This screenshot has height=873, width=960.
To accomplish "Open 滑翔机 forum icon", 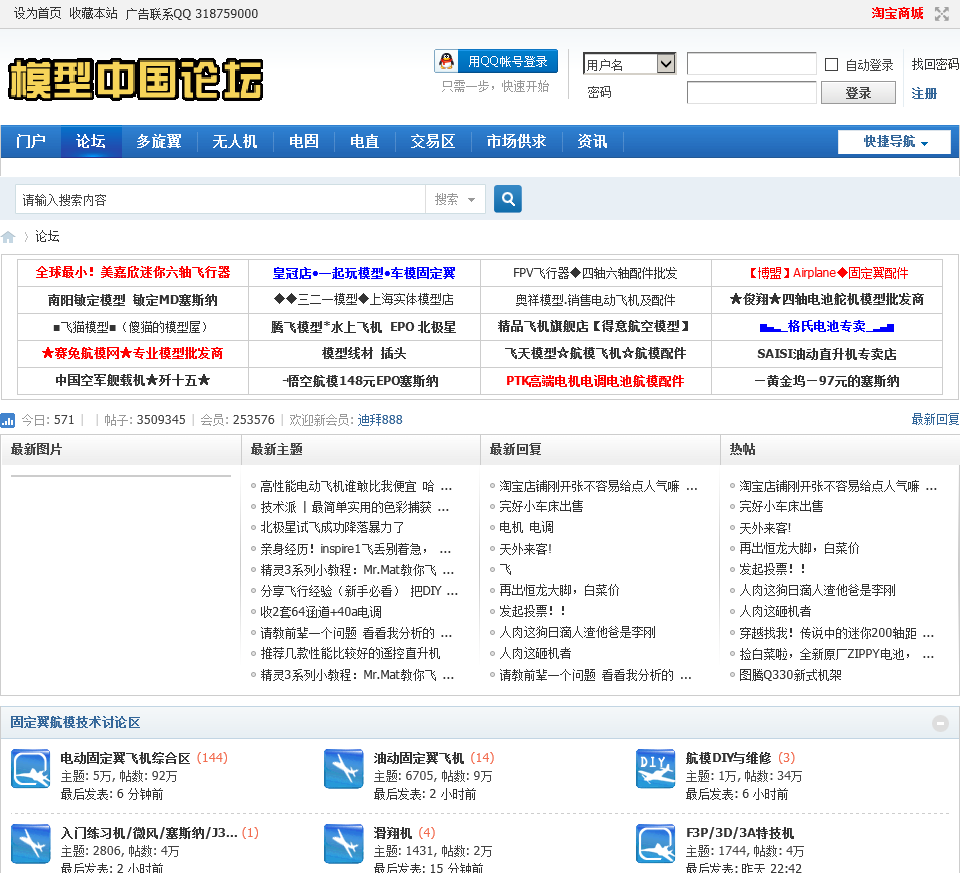I will tap(343, 844).
